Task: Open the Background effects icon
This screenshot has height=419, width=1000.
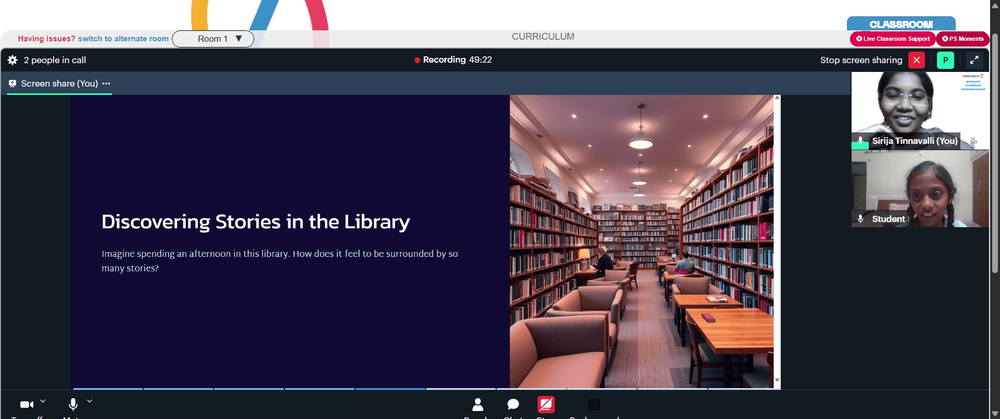Action: coord(594,405)
